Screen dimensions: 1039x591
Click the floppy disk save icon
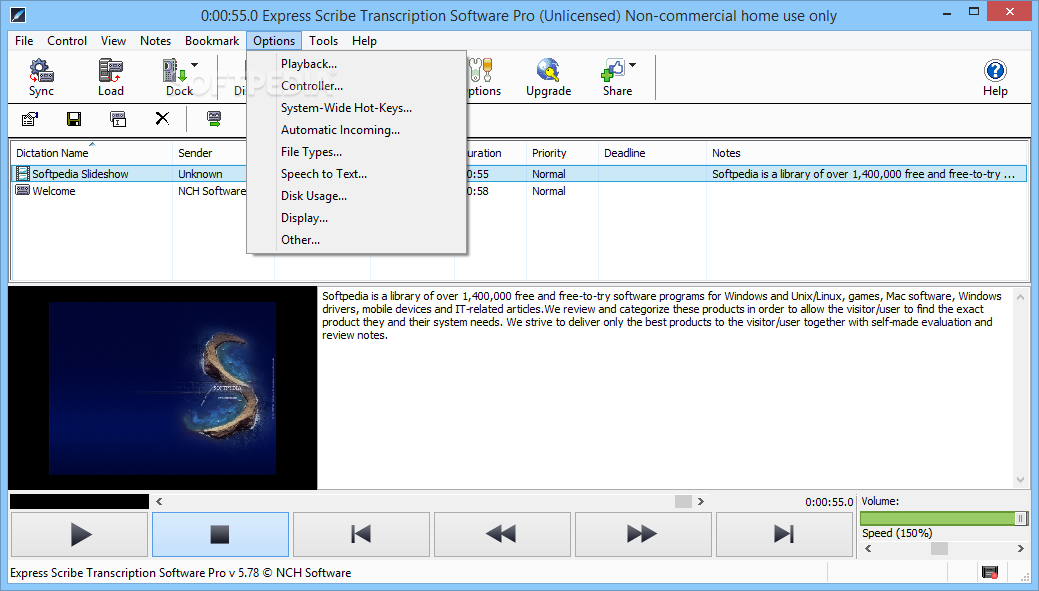74,119
